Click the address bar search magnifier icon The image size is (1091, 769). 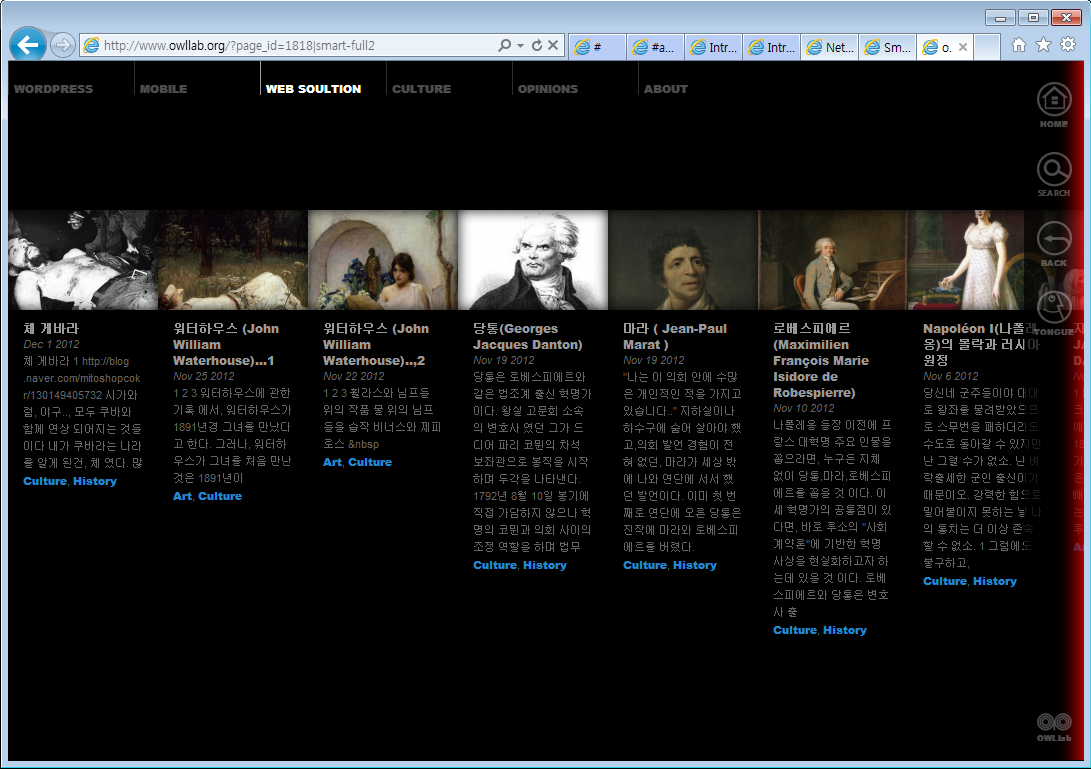tap(505, 45)
